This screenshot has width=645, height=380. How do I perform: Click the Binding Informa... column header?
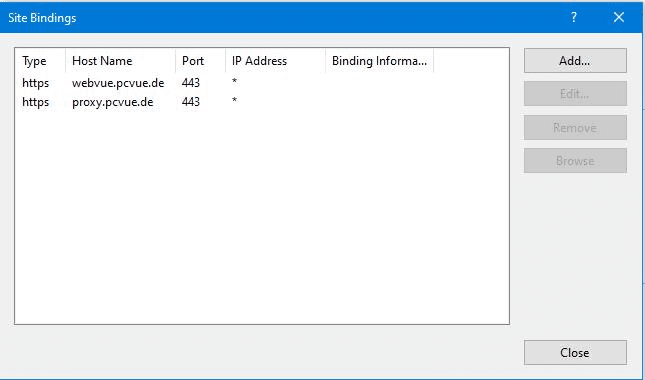coord(379,61)
